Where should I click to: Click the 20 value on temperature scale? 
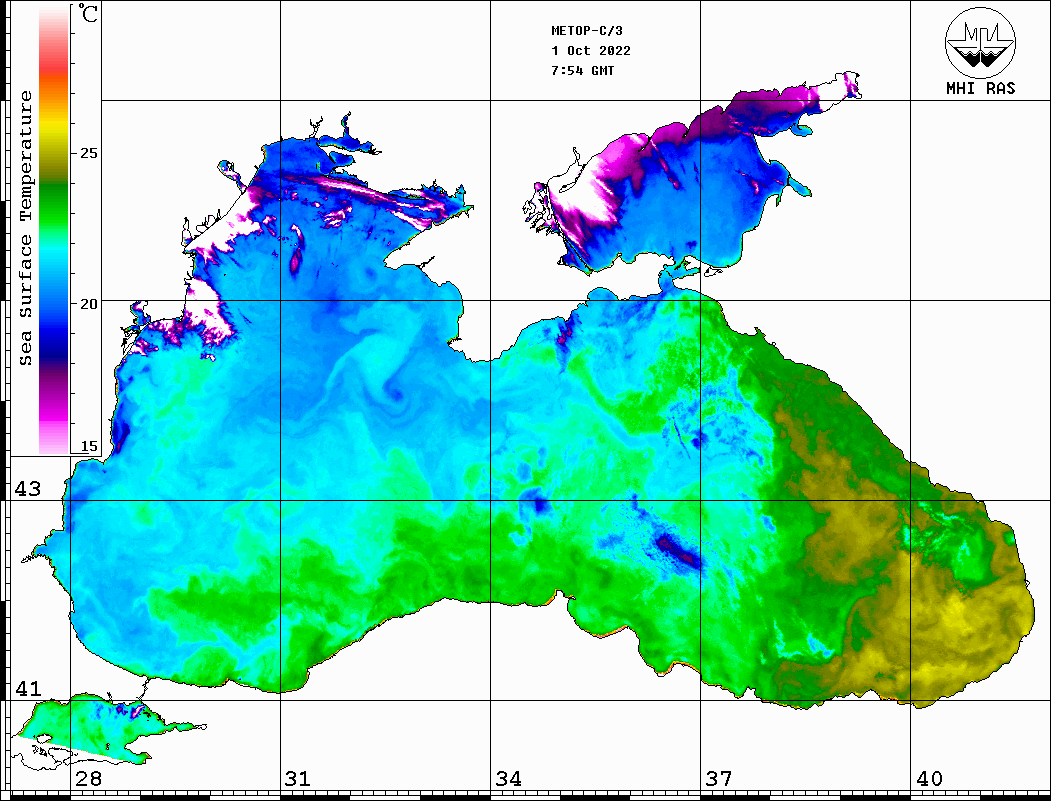click(x=88, y=304)
